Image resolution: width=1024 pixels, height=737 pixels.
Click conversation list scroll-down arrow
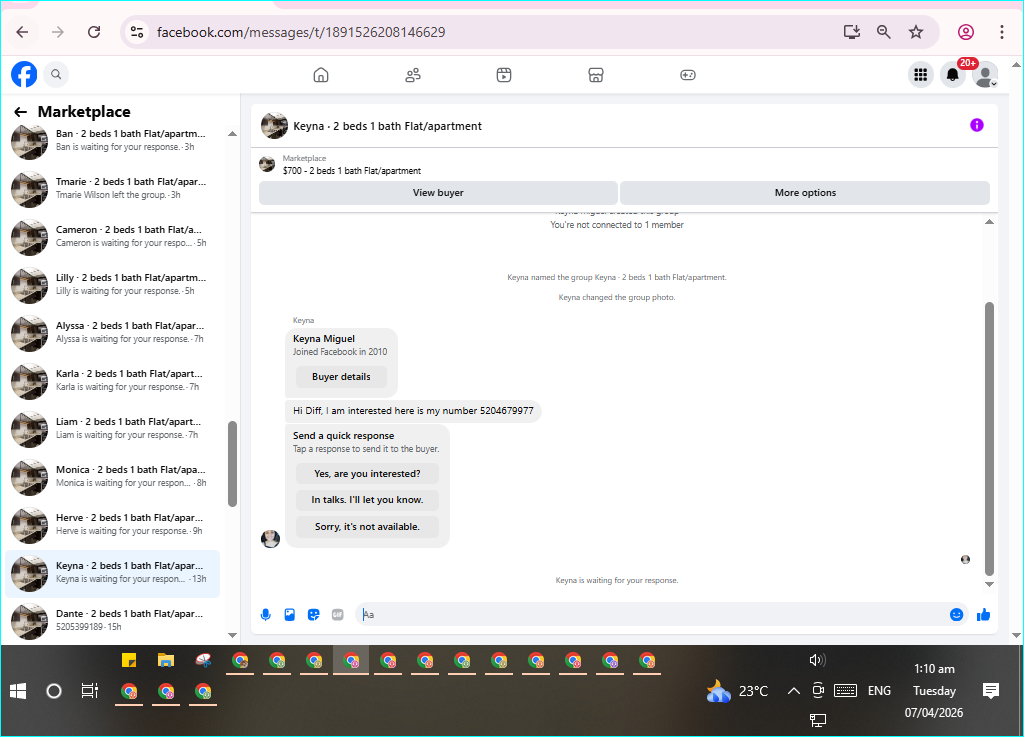tap(232, 635)
